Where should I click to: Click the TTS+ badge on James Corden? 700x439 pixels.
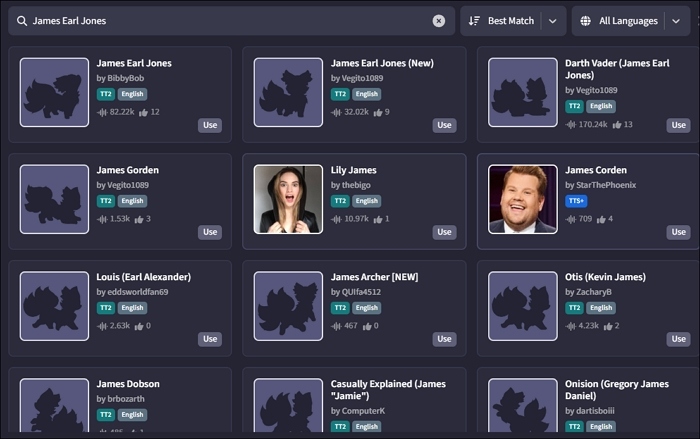click(576, 201)
